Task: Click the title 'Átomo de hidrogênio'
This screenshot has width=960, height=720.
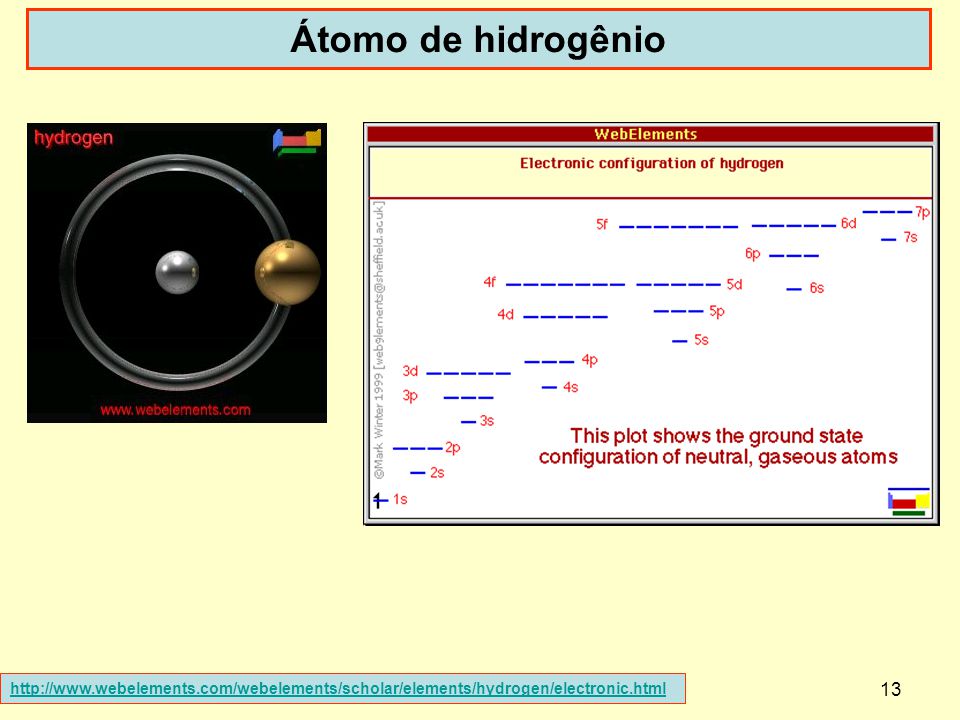Action: 478,39
